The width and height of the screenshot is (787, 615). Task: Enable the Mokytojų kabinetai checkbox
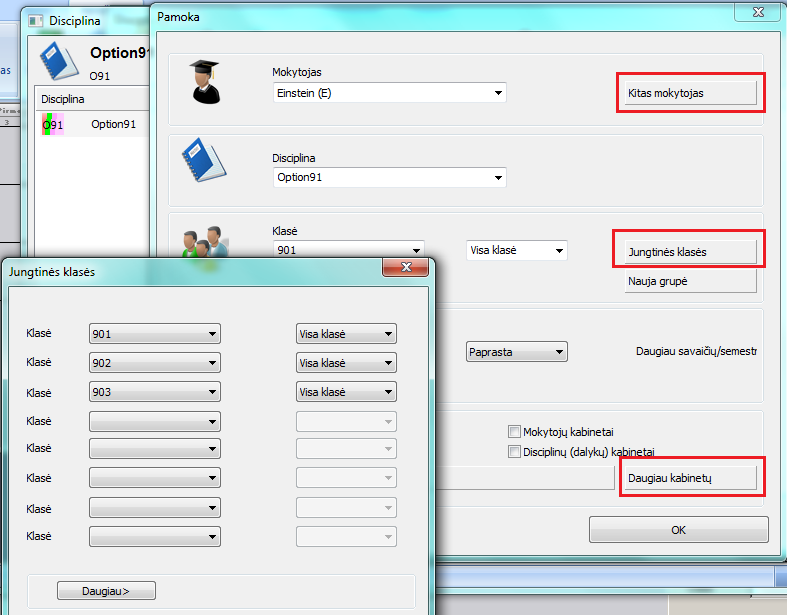pyautogui.click(x=514, y=432)
